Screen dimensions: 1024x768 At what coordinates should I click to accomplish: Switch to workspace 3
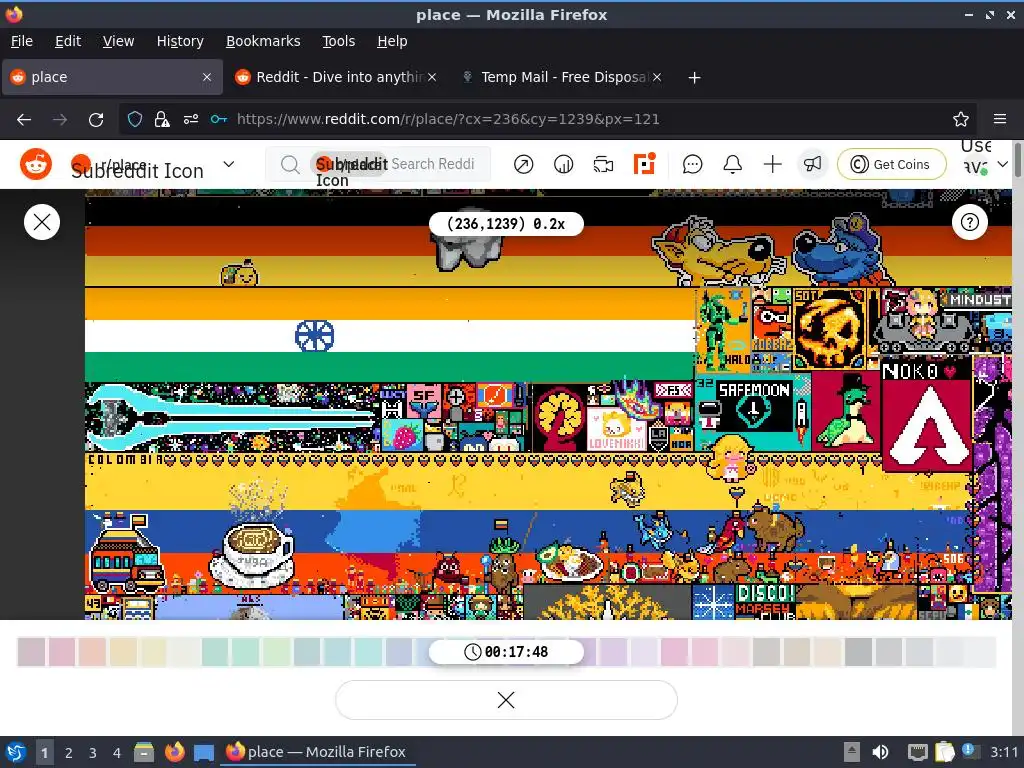pos(92,752)
